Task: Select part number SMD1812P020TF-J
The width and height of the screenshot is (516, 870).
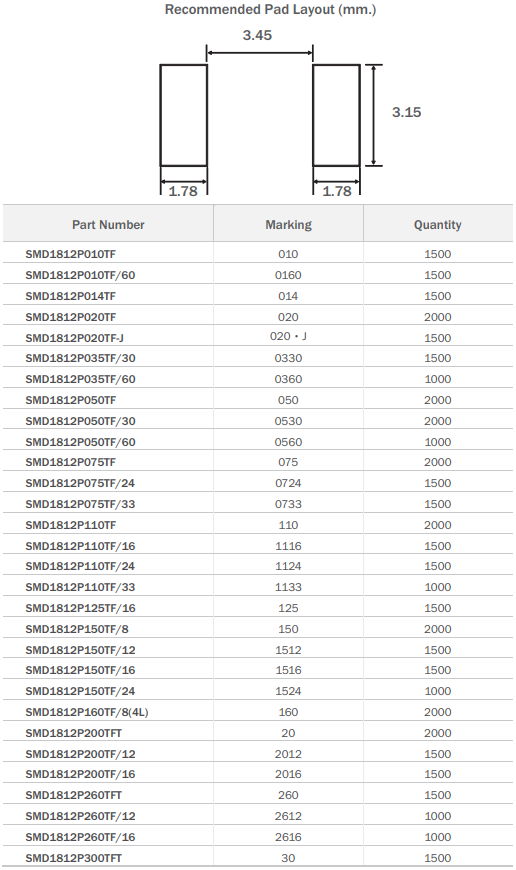Action: tap(74, 338)
